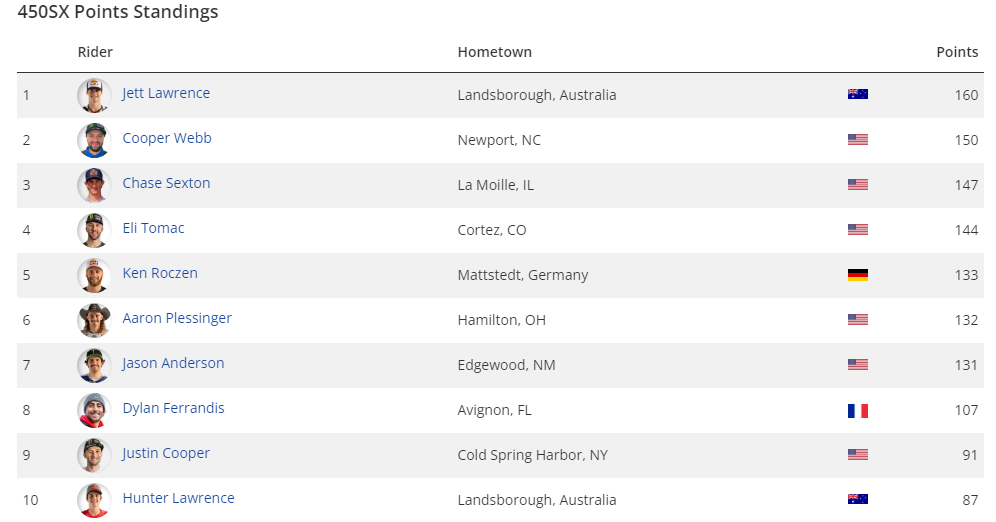Click the US flag in Eli Tomac's row
996x522 pixels.
click(857, 230)
